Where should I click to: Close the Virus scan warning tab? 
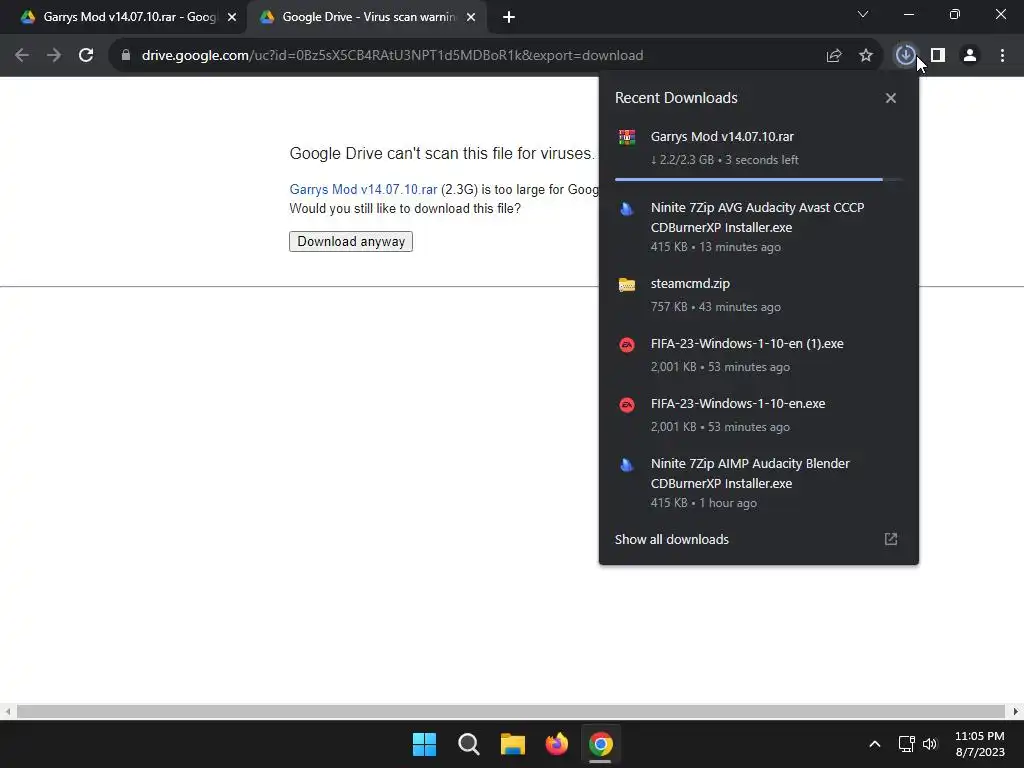point(471,18)
